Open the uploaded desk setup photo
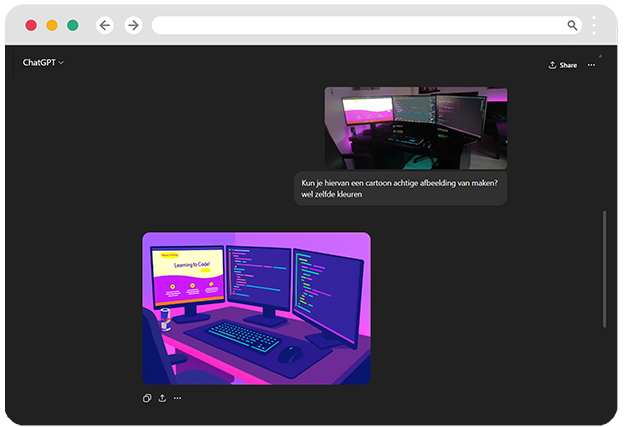The image size is (640, 427). pyautogui.click(x=416, y=128)
